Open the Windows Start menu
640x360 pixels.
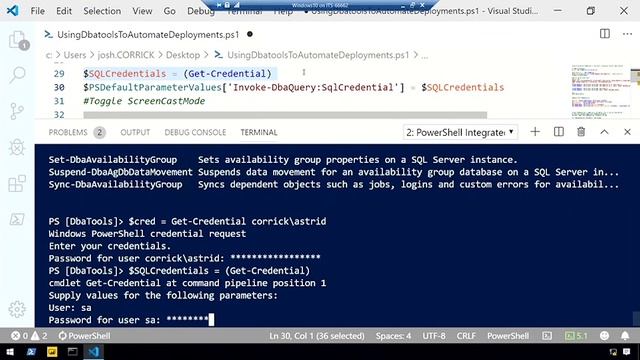coord(10,351)
